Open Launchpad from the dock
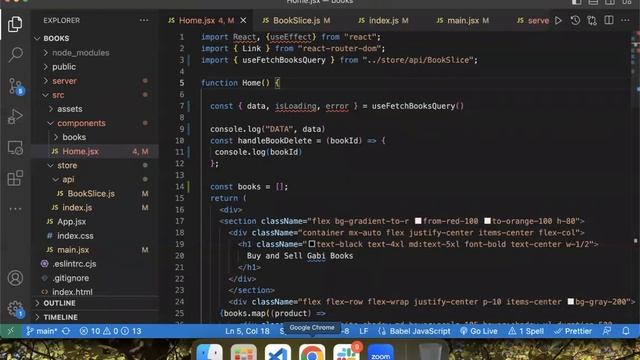Viewport: 640px width, 360px height. (x=244, y=352)
